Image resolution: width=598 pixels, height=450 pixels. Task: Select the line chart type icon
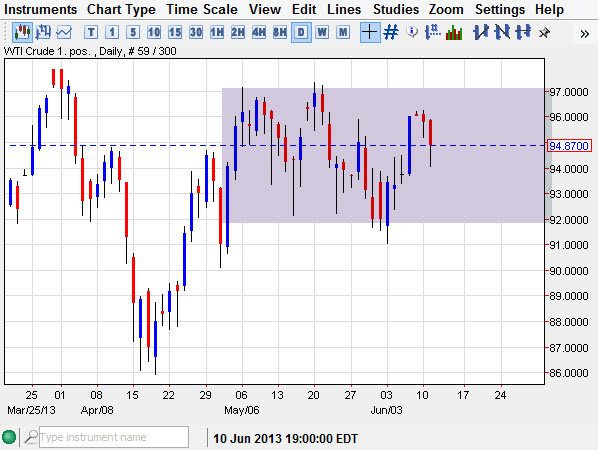tap(64, 32)
